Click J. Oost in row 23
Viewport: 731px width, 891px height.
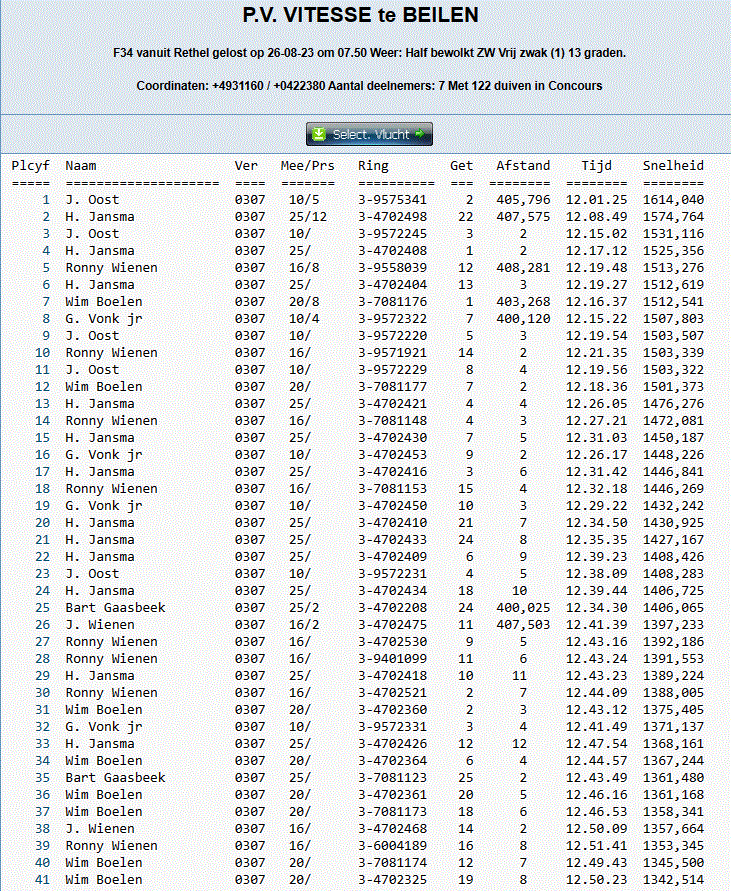pyautogui.click(x=92, y=574)
